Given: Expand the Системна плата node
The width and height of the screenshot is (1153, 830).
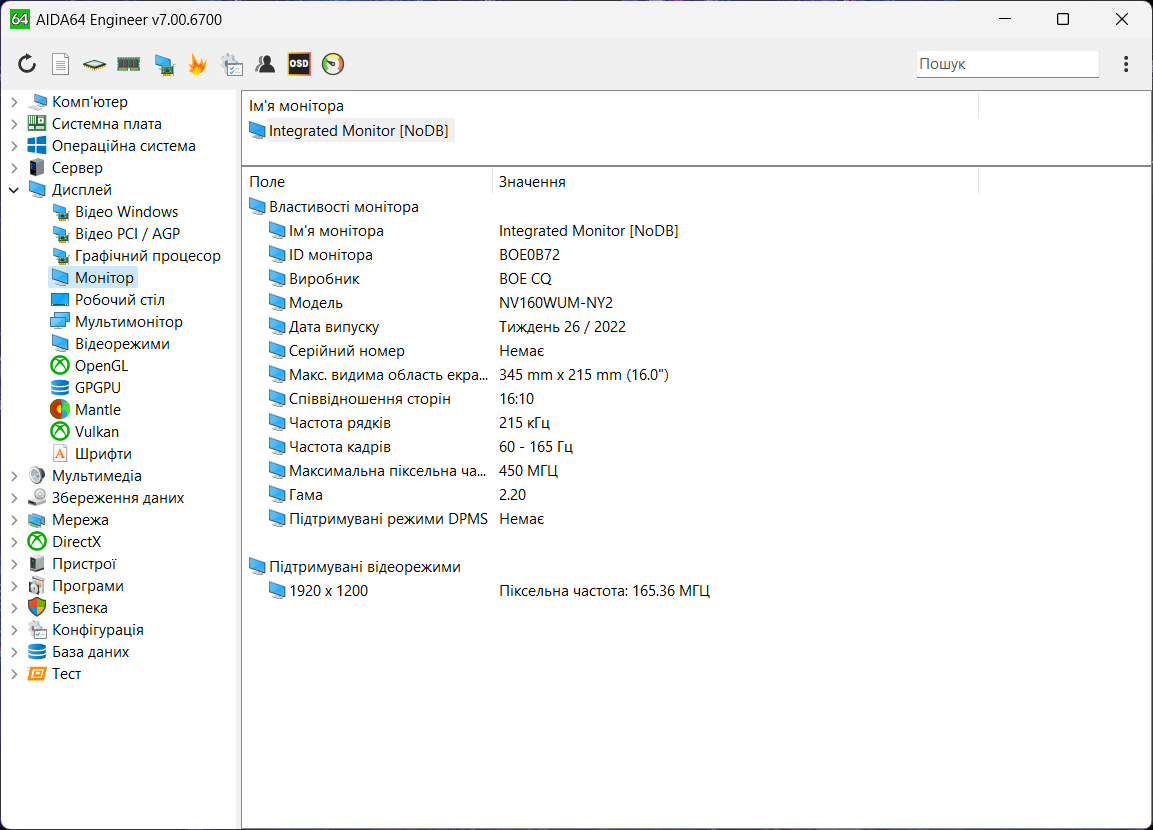Looking at the screenshot, I should (14, 124).
